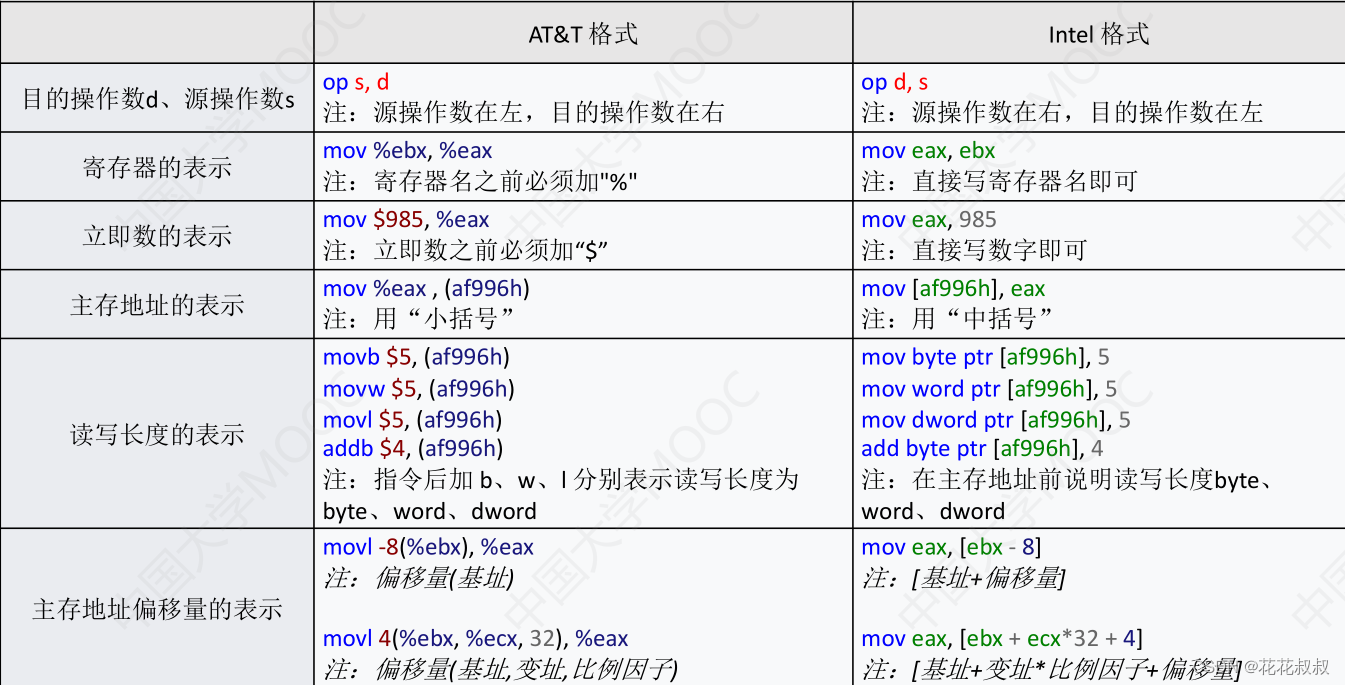Click the movl -8(%ebx), %eax instruction
Screen dimensions: 1345x685
coord(428,547)
